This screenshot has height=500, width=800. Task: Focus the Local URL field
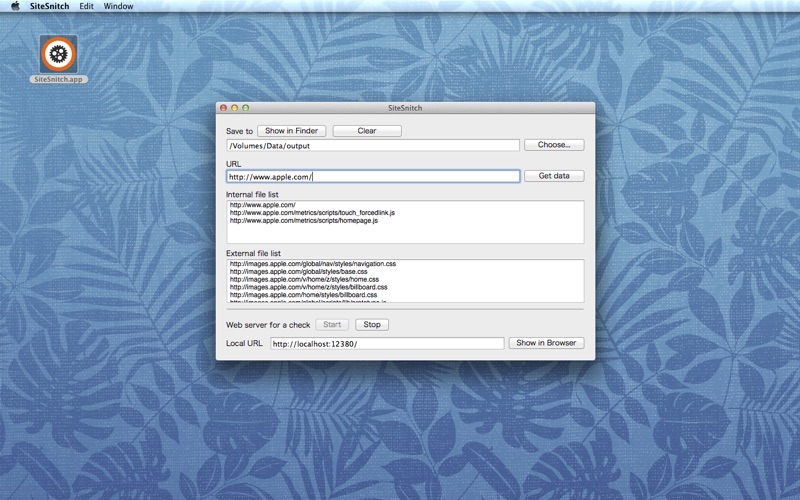point(387,343)
